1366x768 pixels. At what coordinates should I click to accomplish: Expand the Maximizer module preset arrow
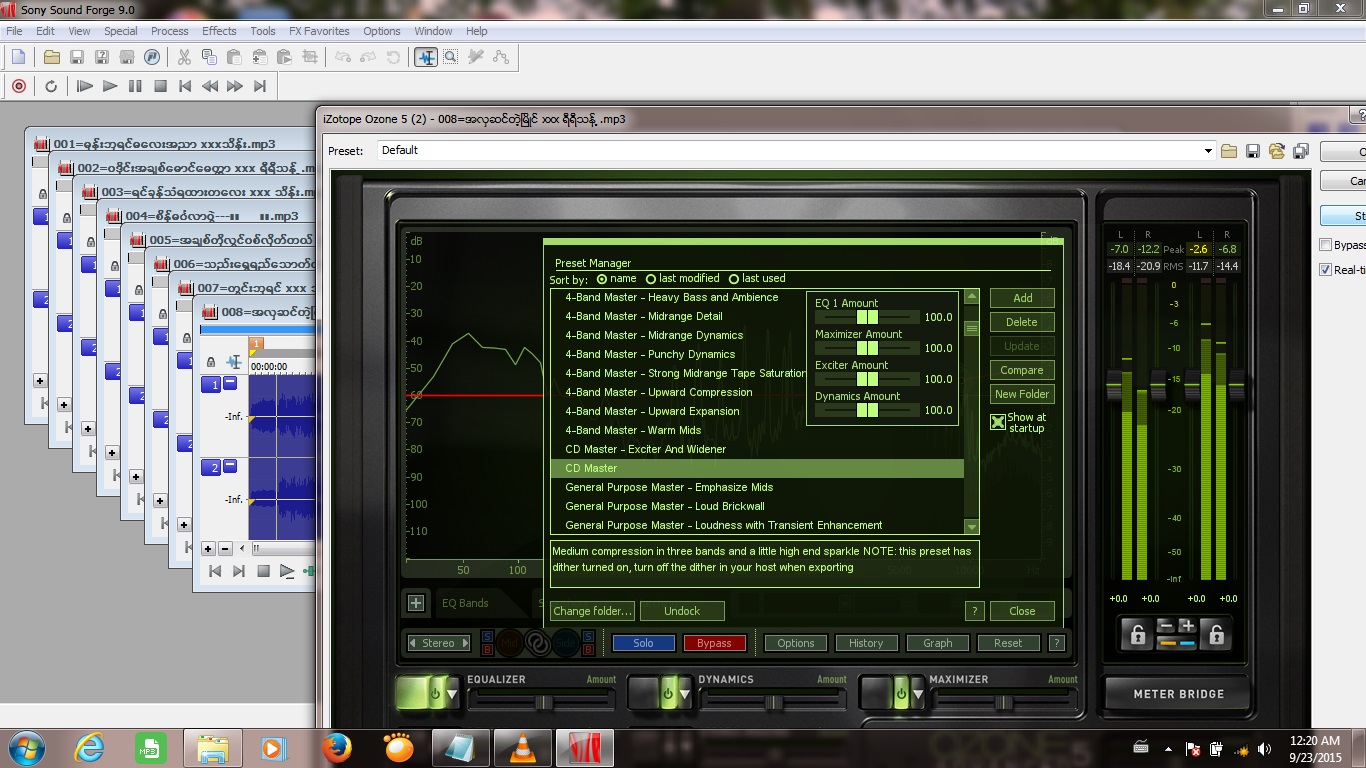coord(917,693)
